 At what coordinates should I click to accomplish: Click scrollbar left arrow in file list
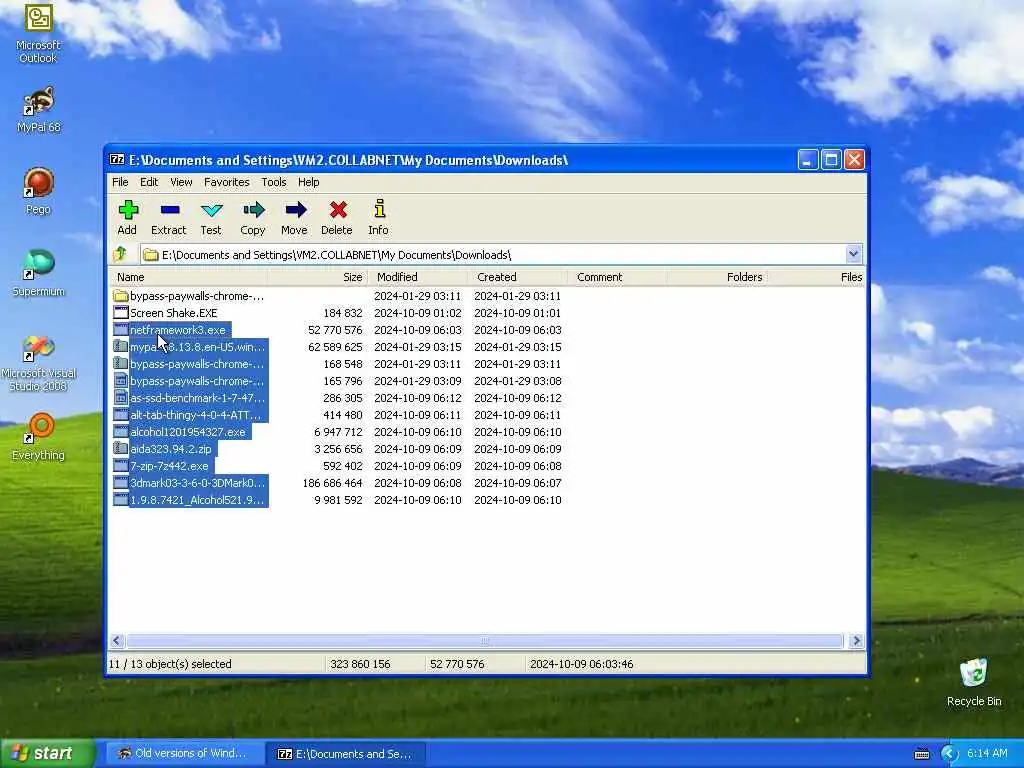pyautogui.click(x=118, y=641)
